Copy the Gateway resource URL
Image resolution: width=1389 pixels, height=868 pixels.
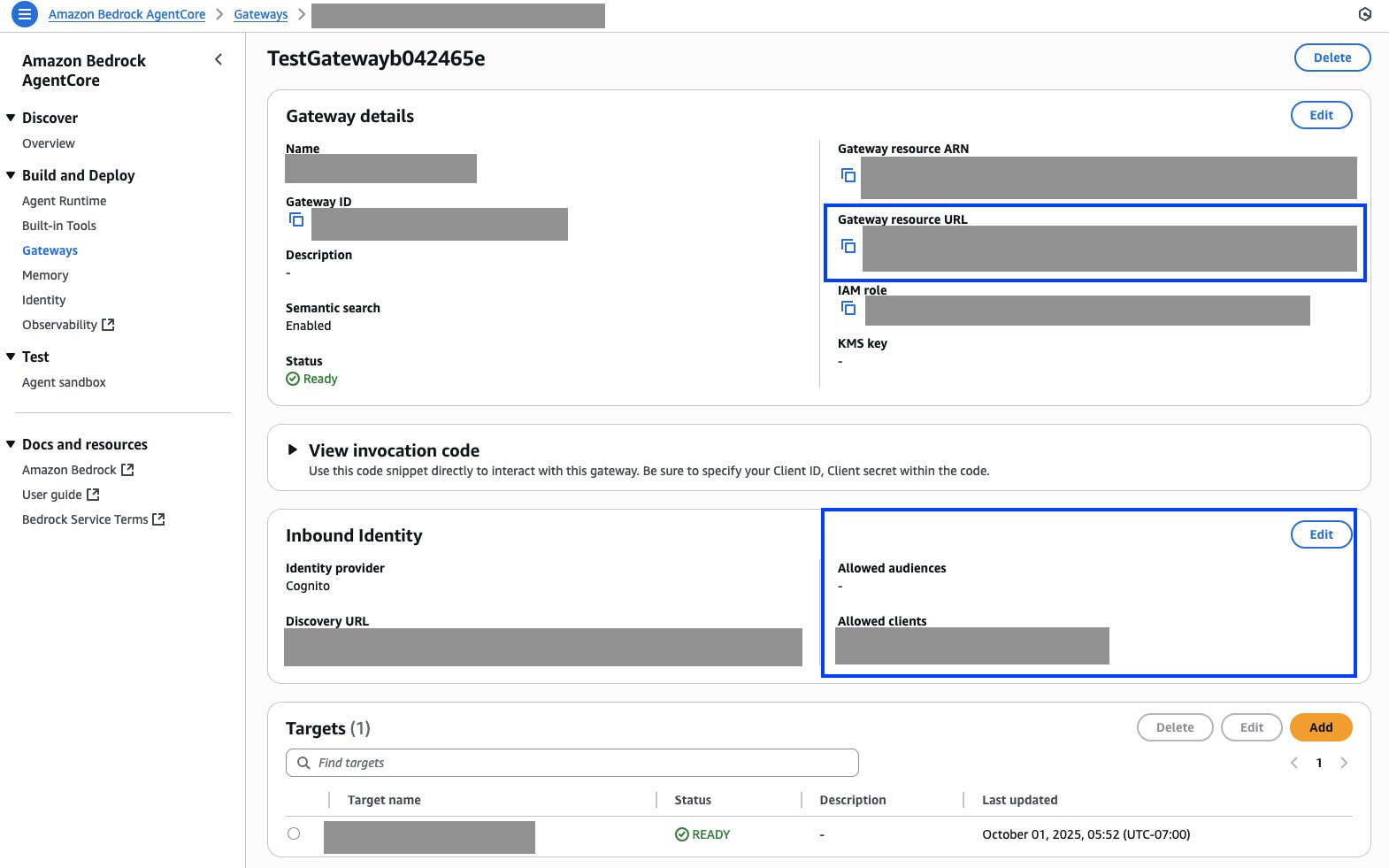848,246
